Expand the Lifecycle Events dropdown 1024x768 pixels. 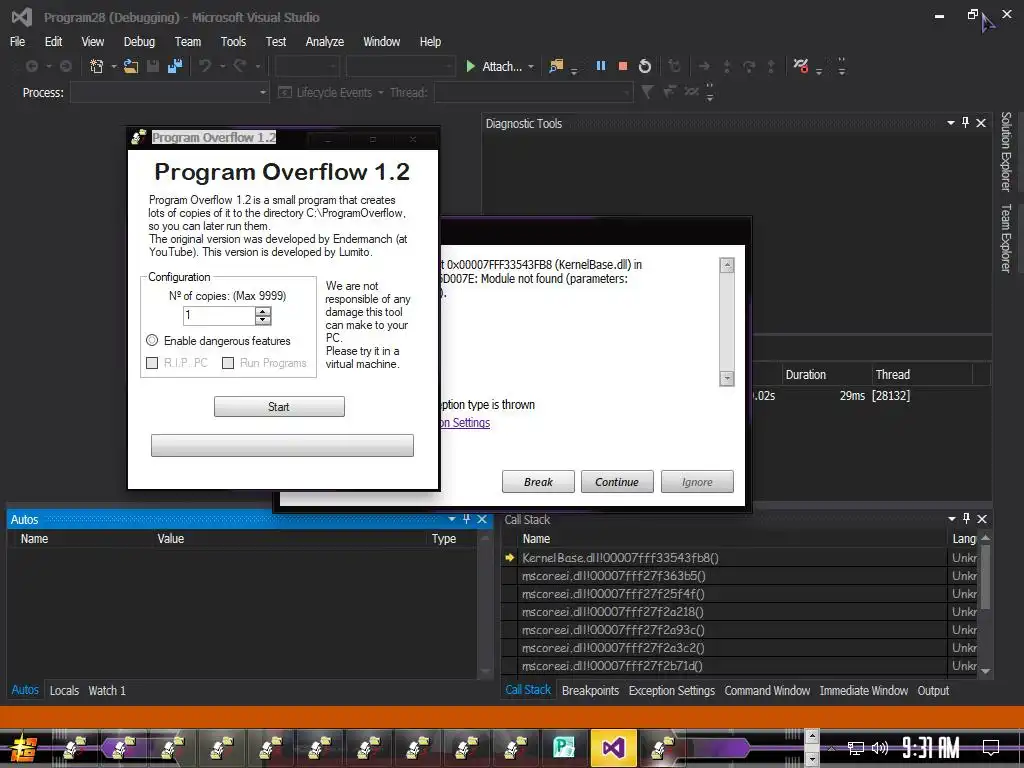(x=381, y=93)
